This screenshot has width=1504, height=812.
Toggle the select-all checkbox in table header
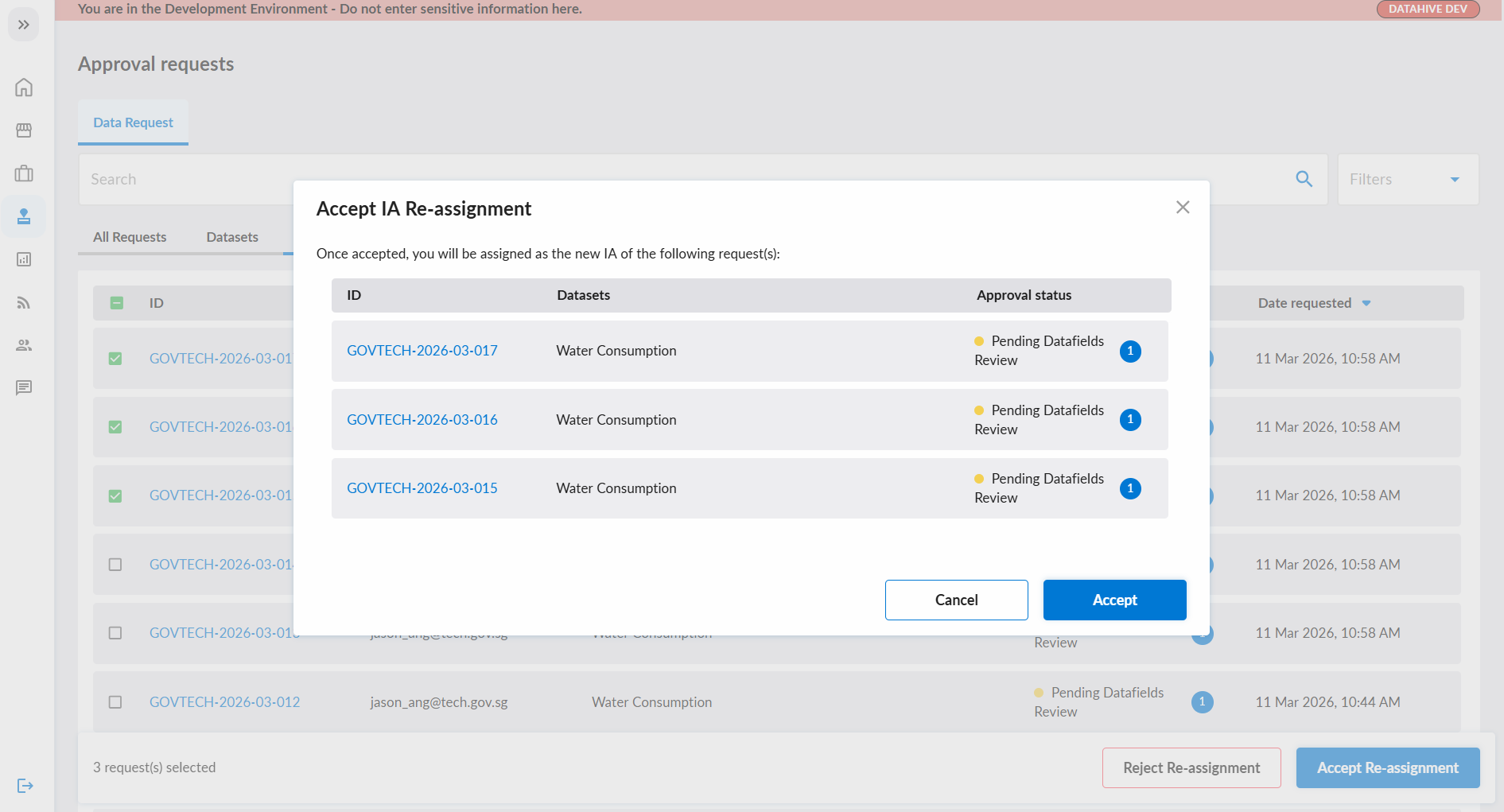point(117,303)
